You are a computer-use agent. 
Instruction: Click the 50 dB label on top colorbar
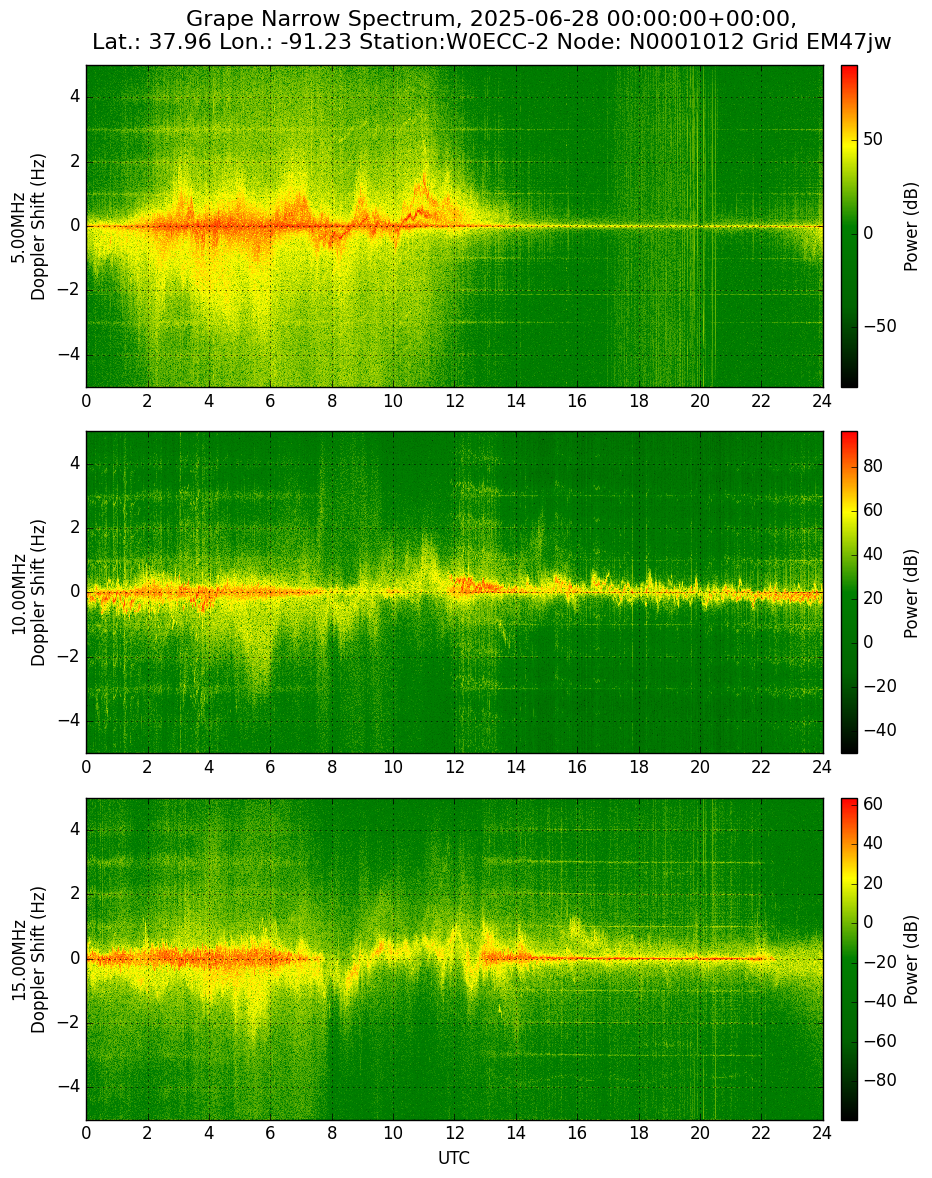pos(873,140)
